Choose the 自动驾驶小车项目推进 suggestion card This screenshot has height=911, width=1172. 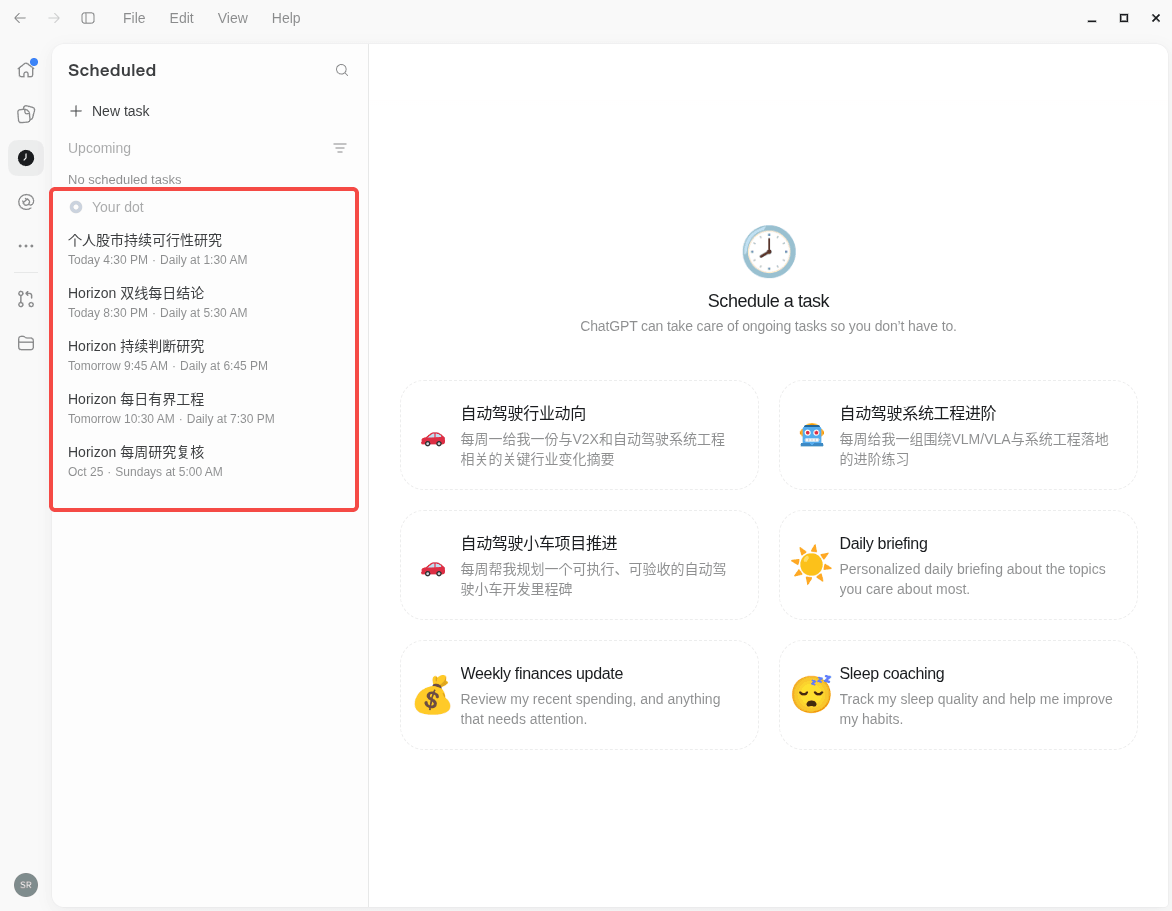click(x=579, y=565)
